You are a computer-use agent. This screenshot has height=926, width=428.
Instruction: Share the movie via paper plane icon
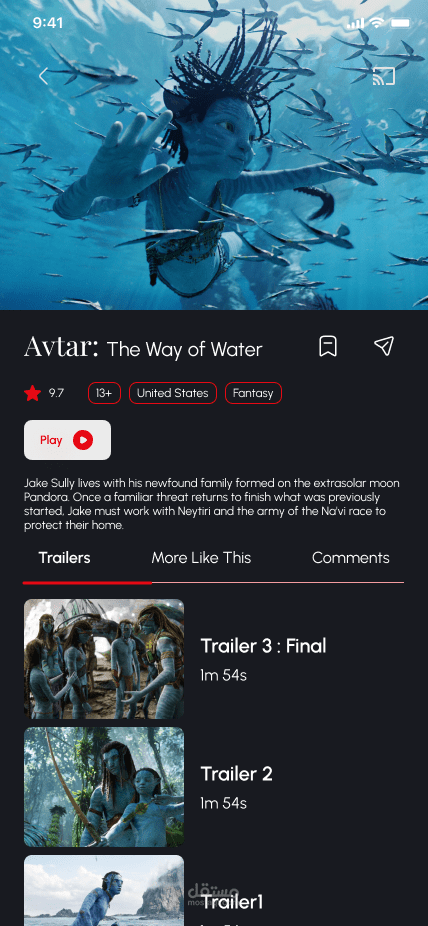click(x=384, y=346)
